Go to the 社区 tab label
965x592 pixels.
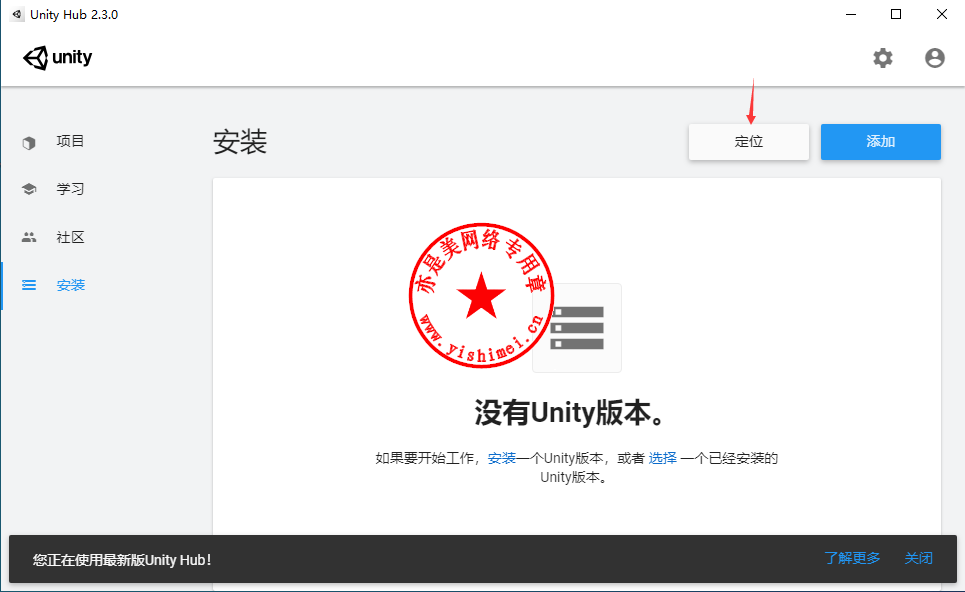[x=70, y=237]
